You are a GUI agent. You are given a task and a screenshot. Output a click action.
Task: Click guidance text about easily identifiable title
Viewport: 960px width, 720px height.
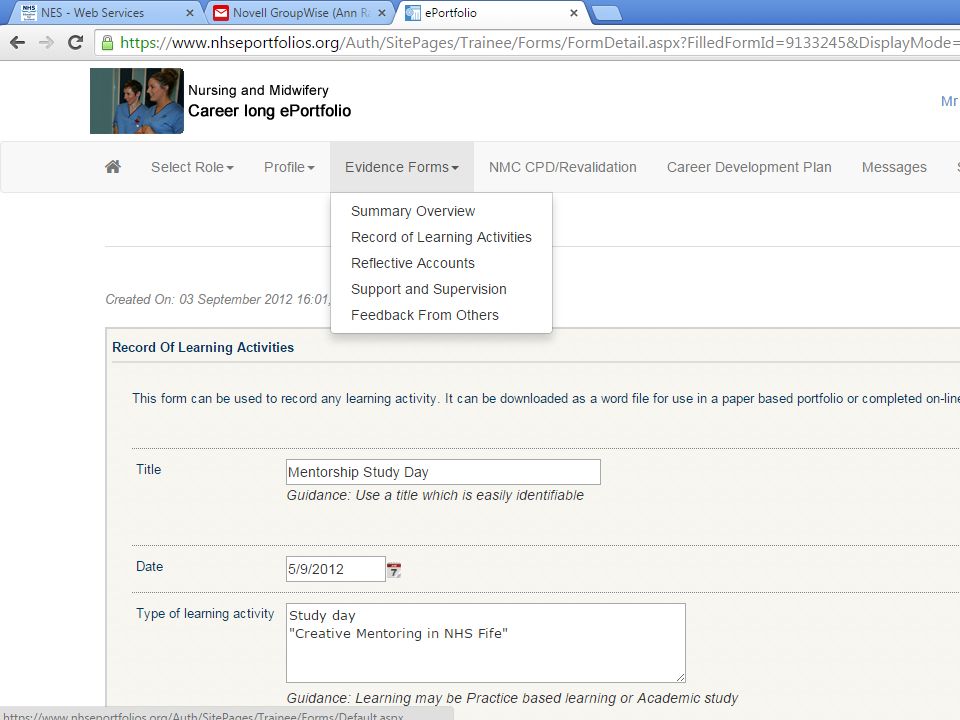pos(435,495)
